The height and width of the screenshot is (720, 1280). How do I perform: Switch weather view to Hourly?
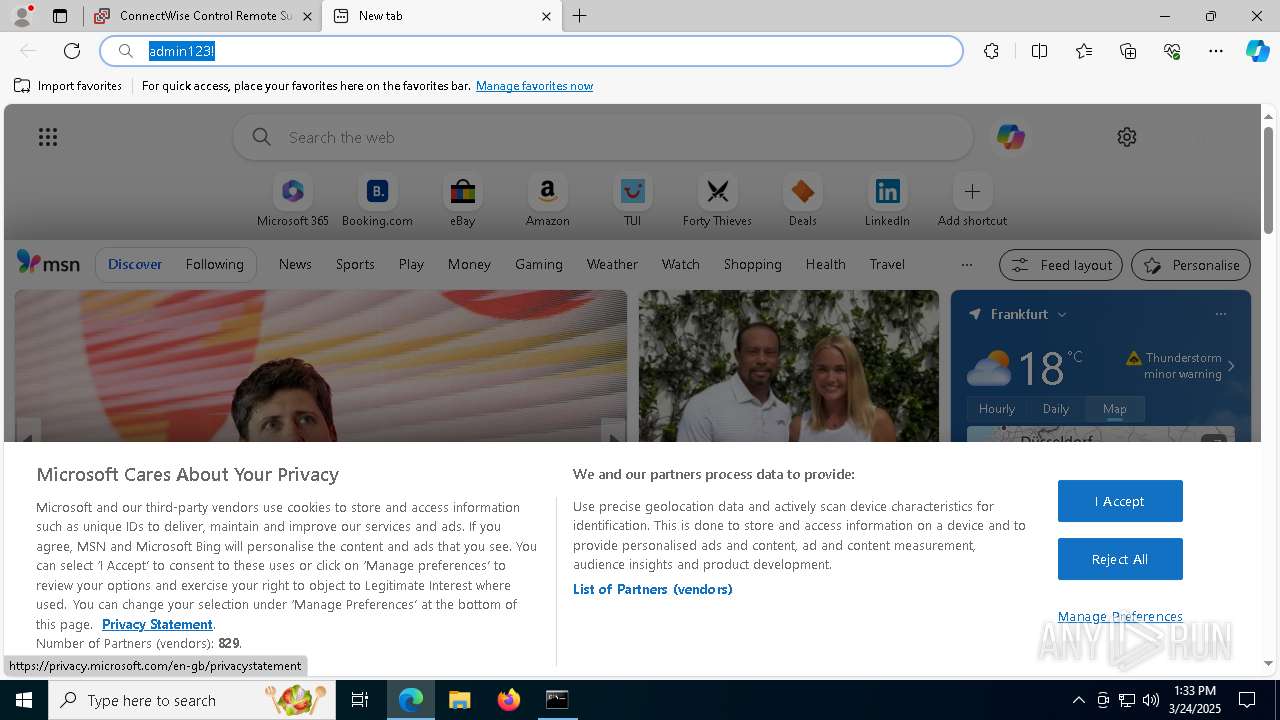[997, 408]
